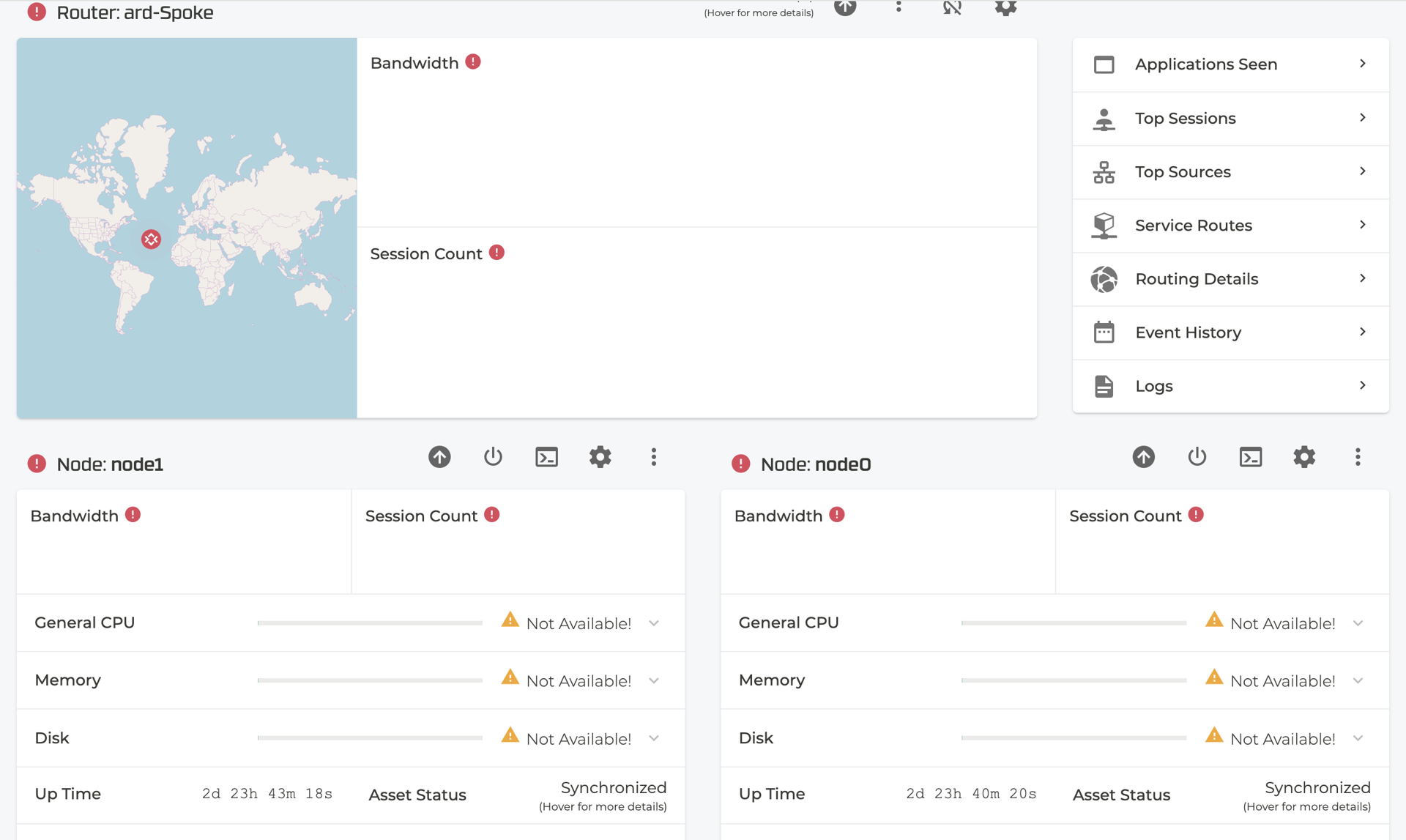Open Logs panel

coord(1230,386)
